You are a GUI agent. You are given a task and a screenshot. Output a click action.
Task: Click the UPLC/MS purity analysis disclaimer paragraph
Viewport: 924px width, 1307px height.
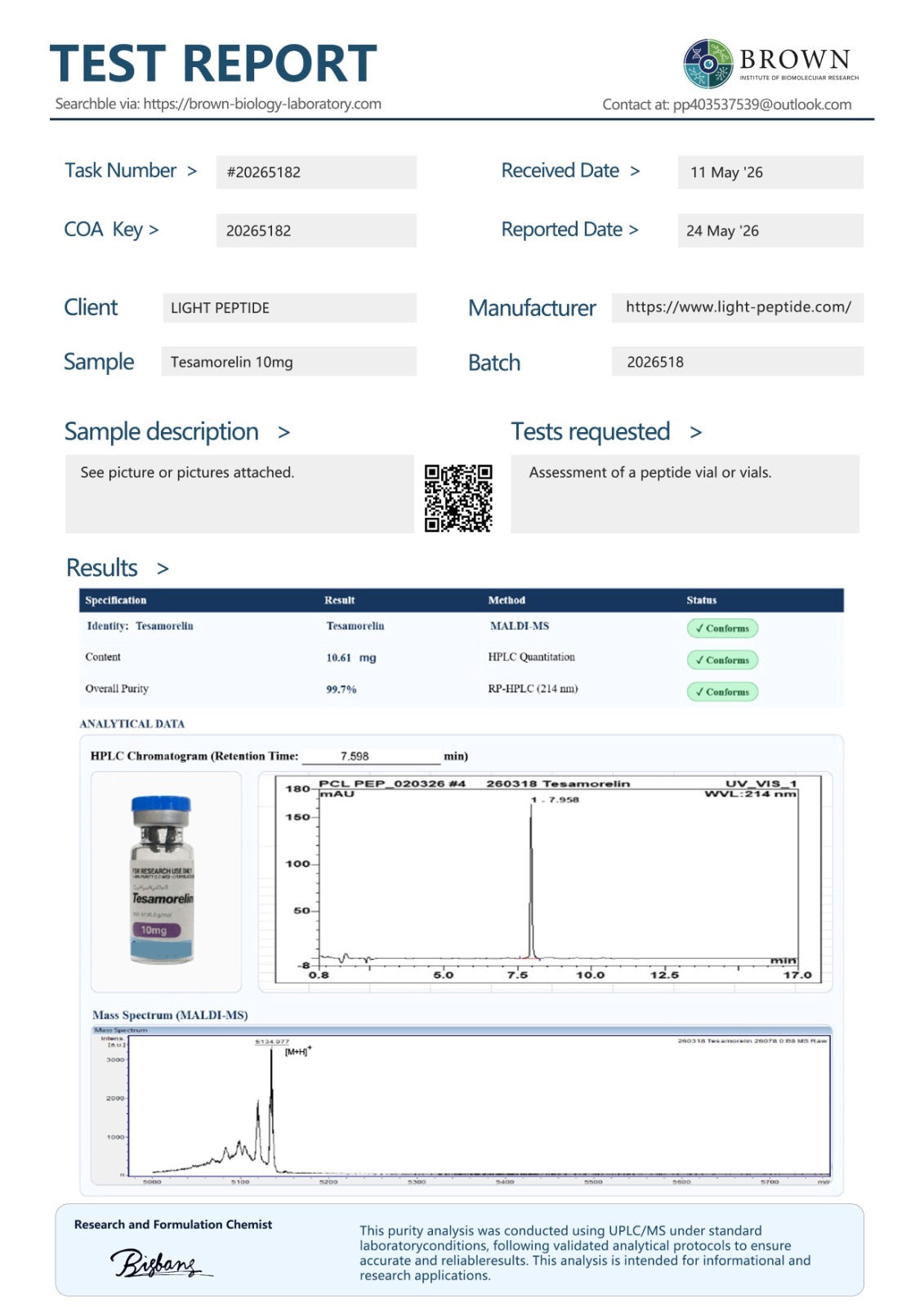click(585, 1253)
